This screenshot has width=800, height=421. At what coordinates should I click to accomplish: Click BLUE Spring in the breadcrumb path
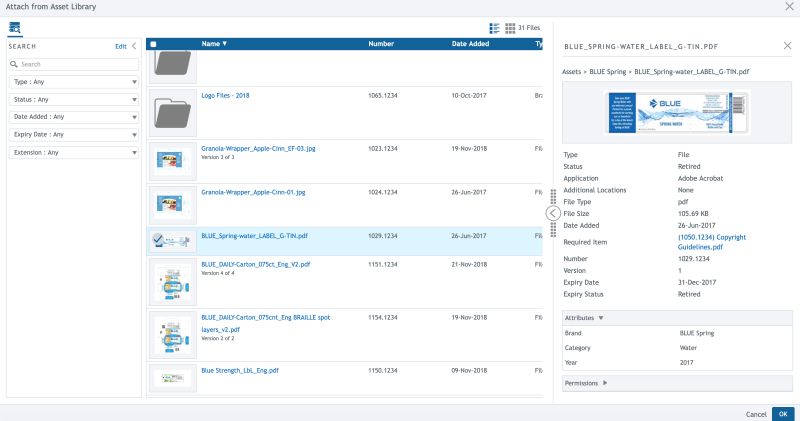click(x=608, y=72)
